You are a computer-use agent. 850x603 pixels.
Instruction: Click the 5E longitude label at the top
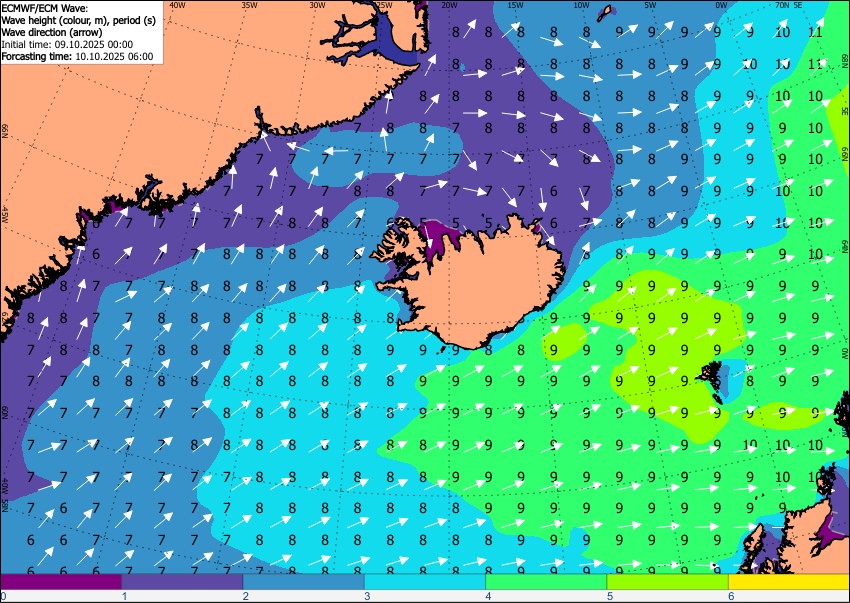[x=797, y=5]
